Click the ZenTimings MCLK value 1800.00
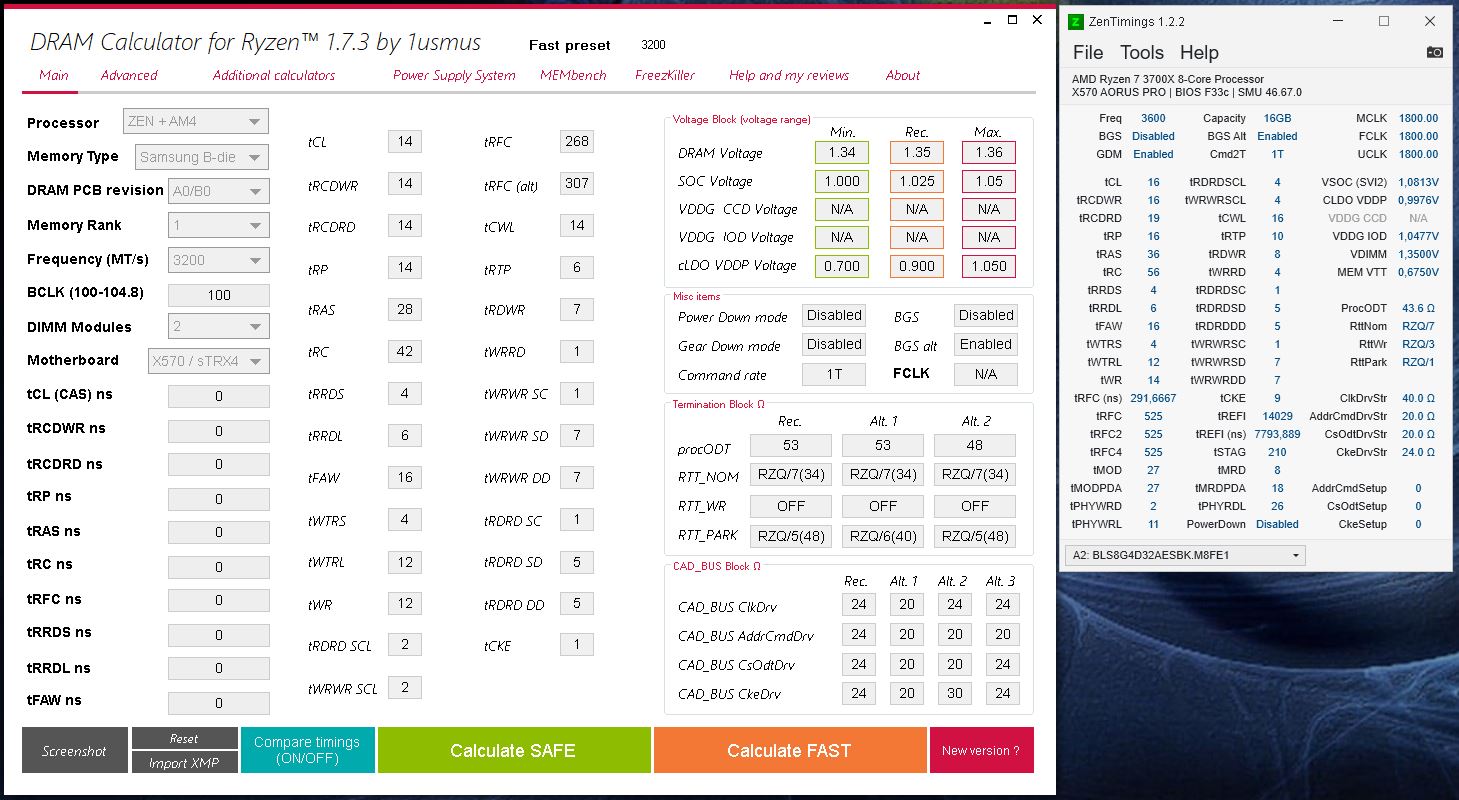This screenshot has height=800, width=1459. point(1418,118)
